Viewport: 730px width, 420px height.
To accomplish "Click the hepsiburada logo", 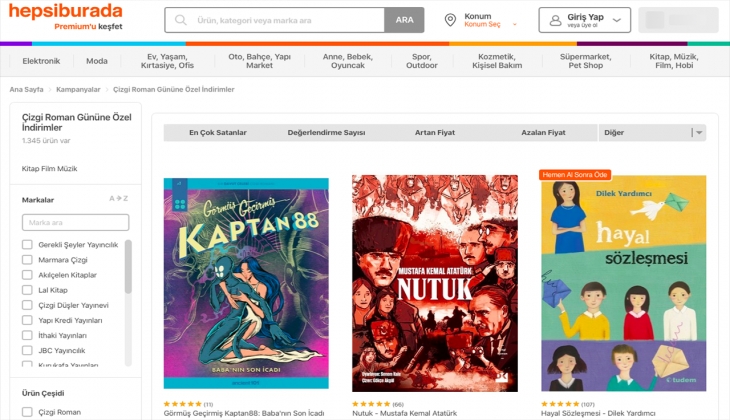I will point(67,12).
